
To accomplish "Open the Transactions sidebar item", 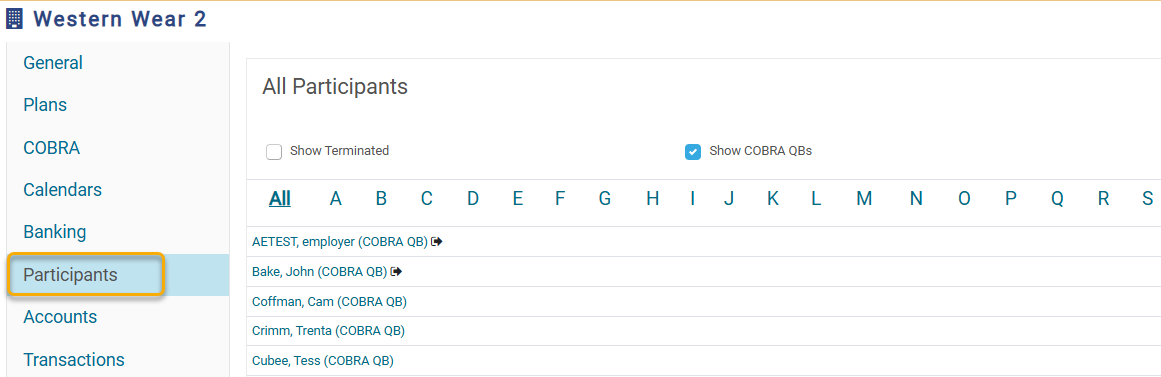I will coord(74,360).
